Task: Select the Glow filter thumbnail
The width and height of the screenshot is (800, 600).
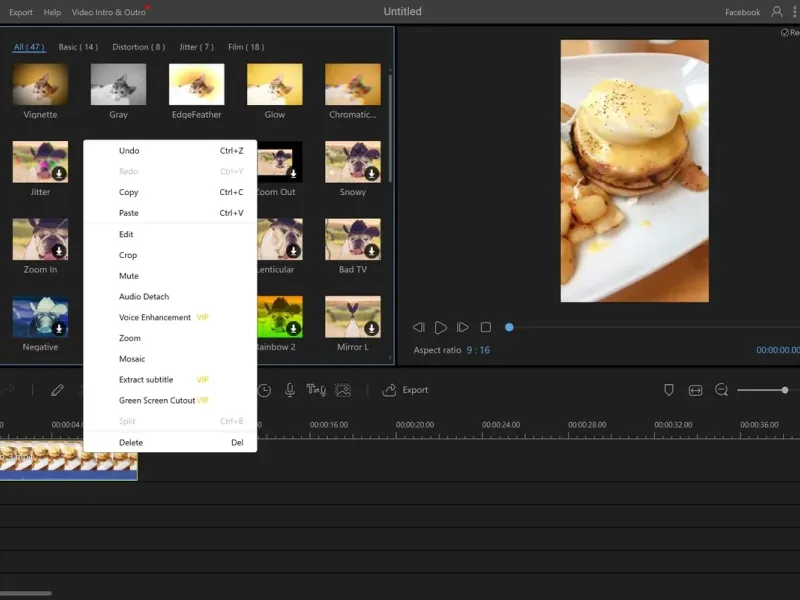Action: point(274,85)
